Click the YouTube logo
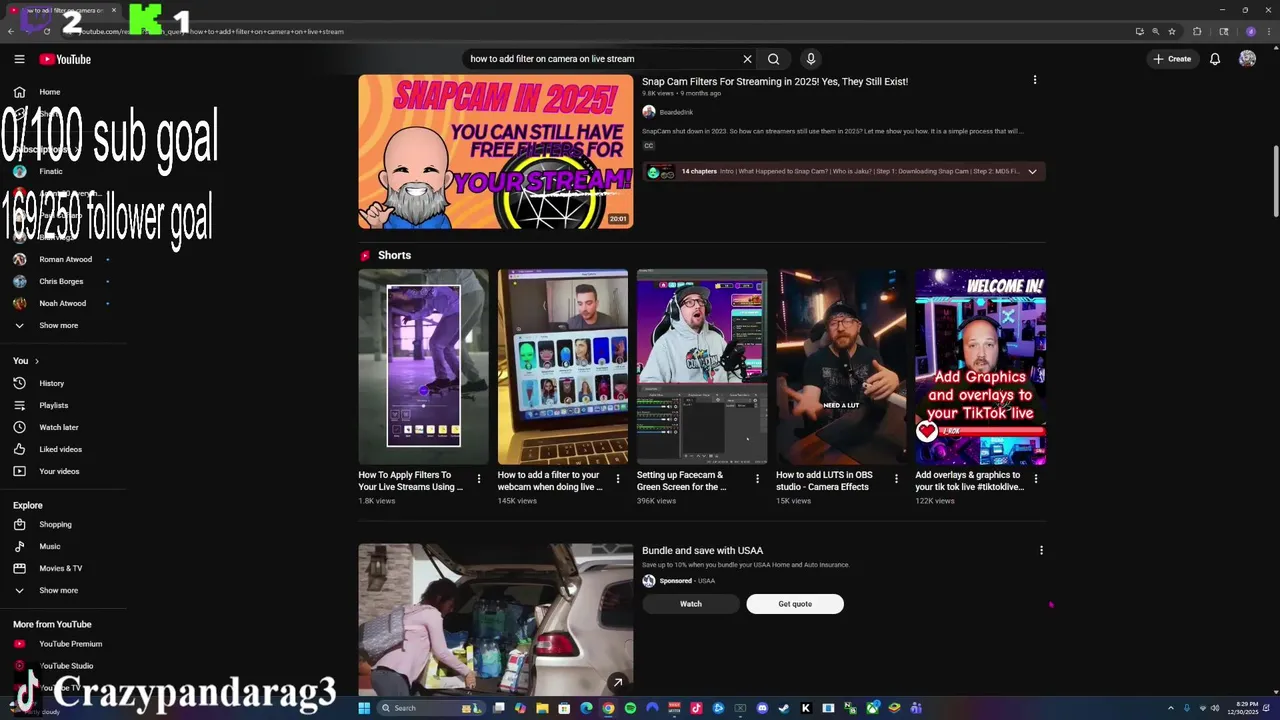Screen dimensions: 1280x720 coord(65,59)
